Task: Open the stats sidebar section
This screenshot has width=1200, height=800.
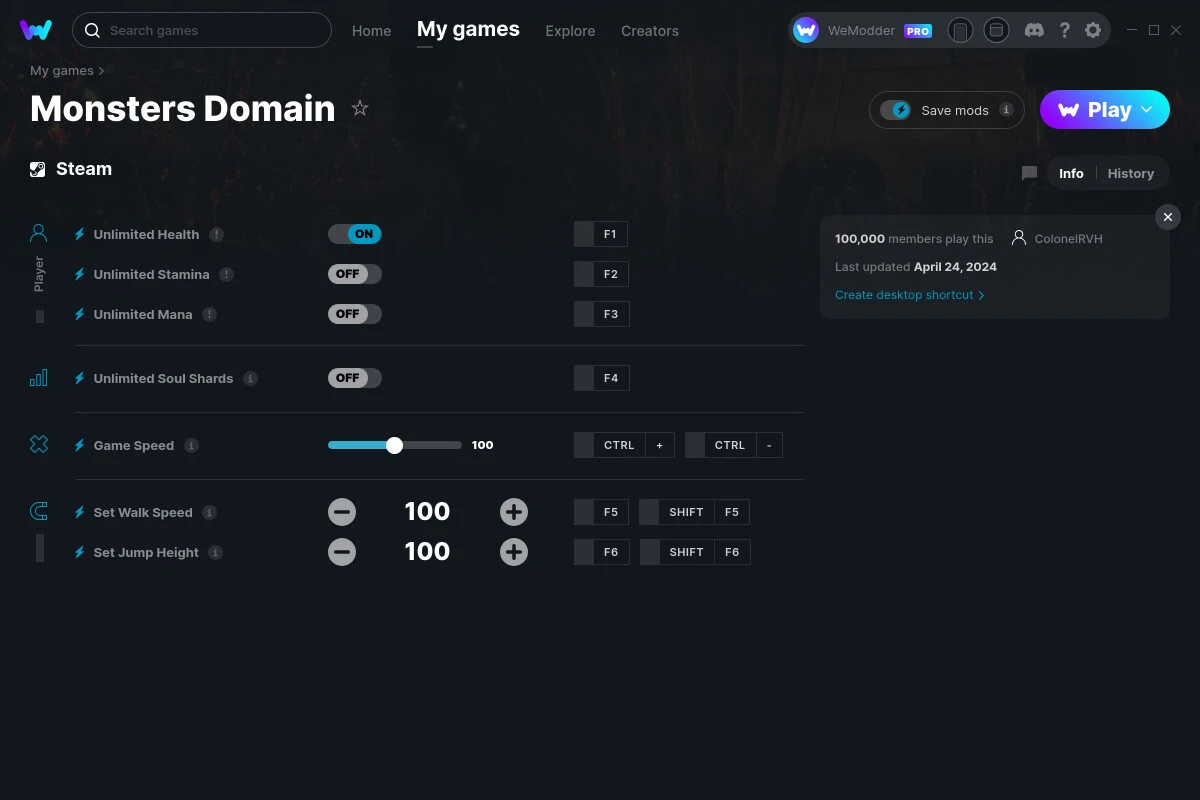Action: (x=38, y=378)
